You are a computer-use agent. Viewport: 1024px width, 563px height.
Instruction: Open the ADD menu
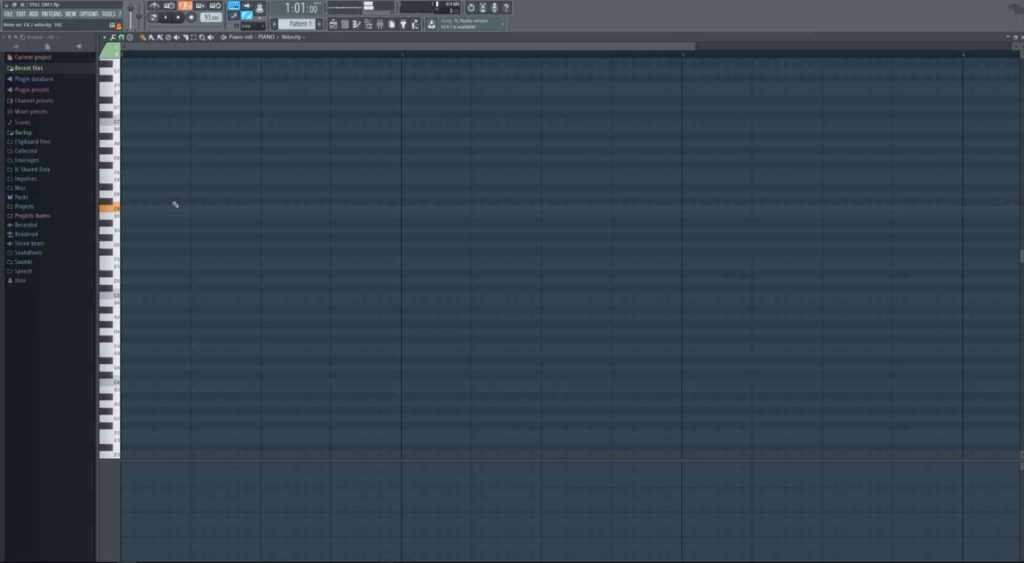pyautogui.click(x=33, y=14)
